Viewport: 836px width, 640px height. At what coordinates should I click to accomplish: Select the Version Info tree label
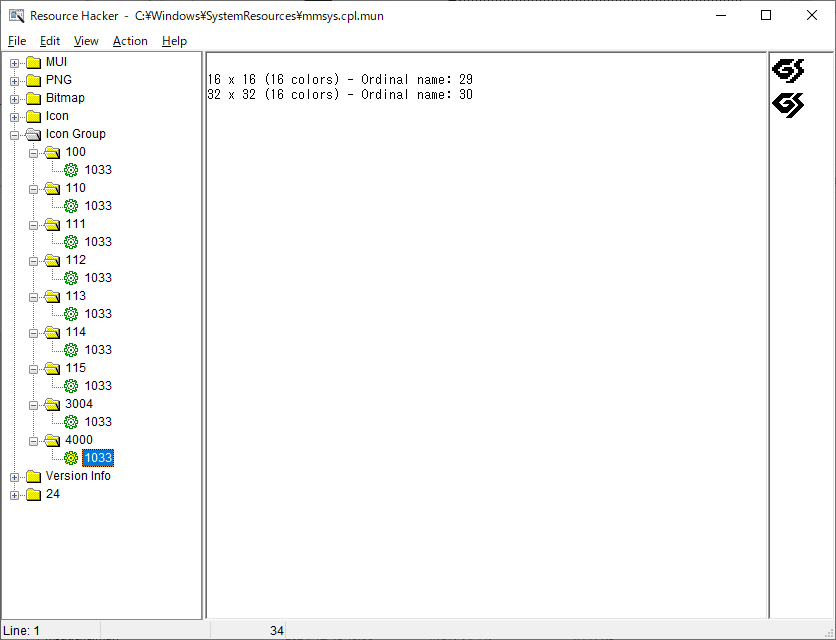[x=78, y=476]
